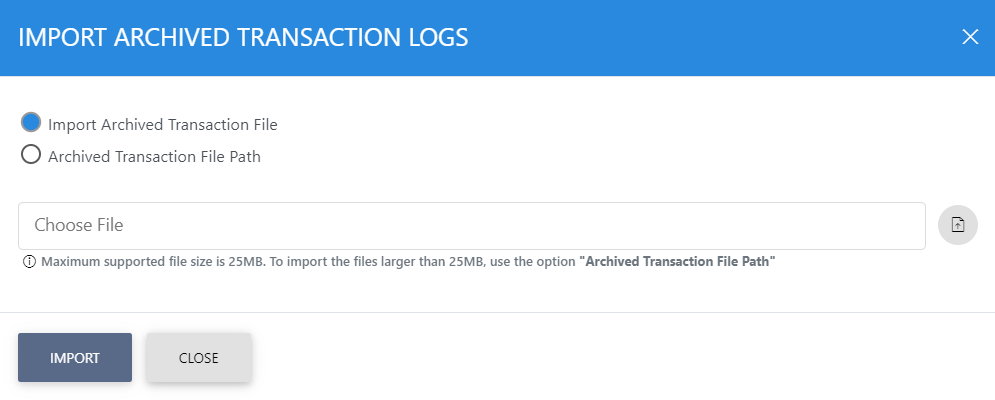Click the Import Archived Transaction Logs dialog title
This screenshot has height=400, width=995.
[x=244, y=38]
